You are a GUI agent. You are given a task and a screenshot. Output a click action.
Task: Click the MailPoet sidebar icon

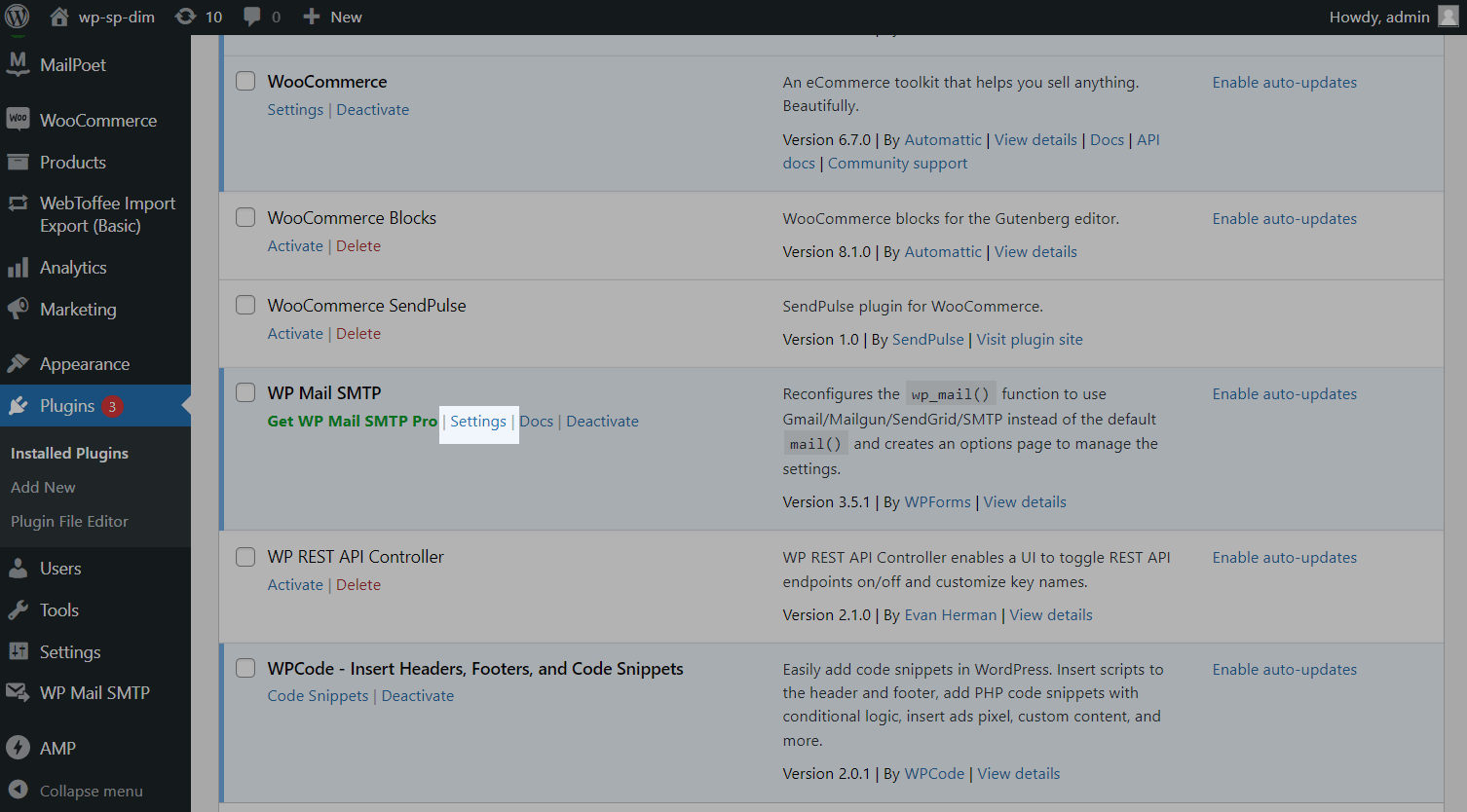(18, 64)
